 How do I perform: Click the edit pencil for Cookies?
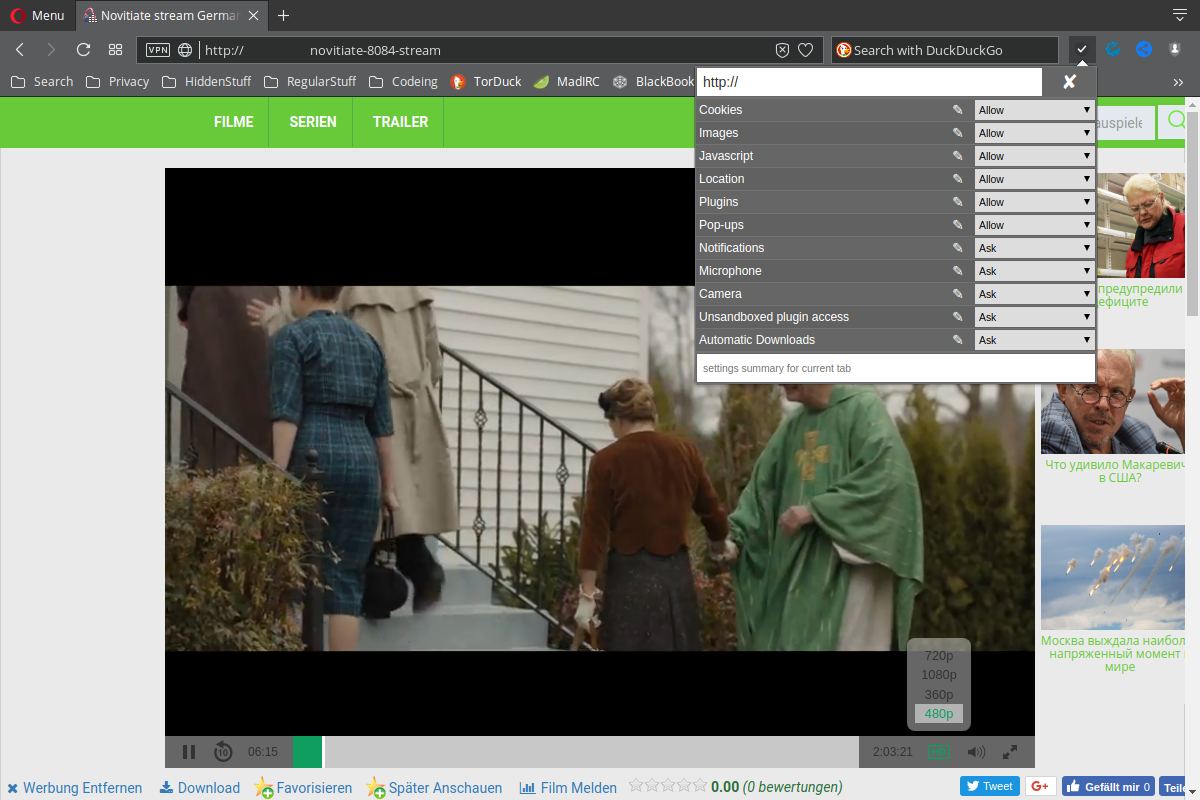[958, 110]
